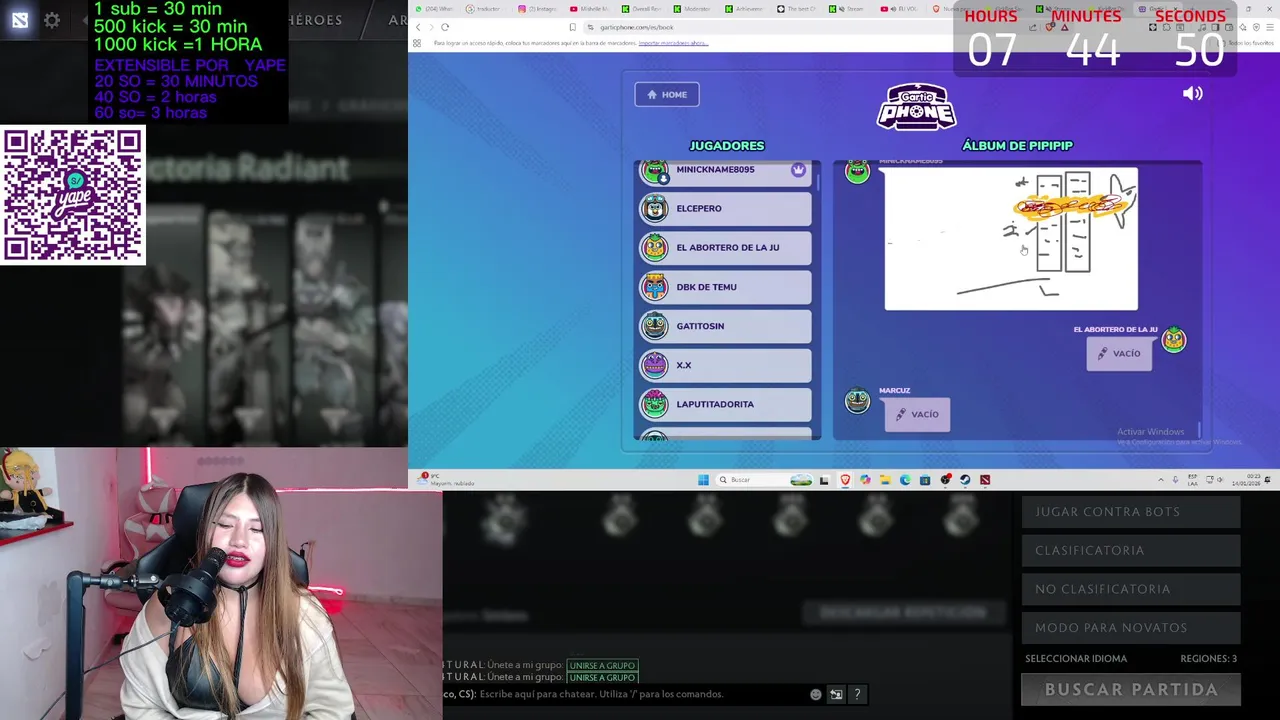Select CLASIFICATORIA game mode
The image size is (1280, 720).
[1131, 550]
